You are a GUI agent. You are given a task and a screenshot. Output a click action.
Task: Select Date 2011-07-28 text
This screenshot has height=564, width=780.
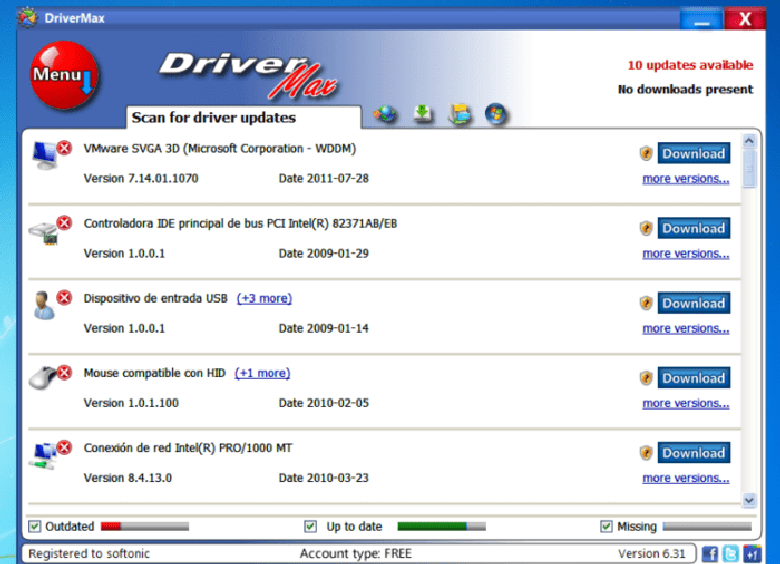coord(323,179)
